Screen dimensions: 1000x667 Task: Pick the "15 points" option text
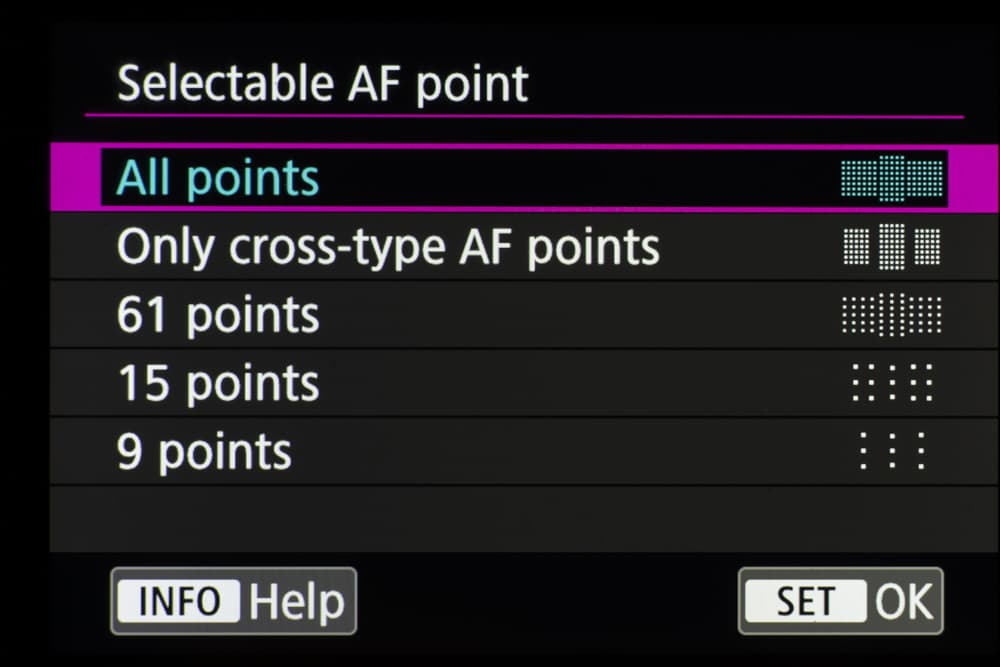[x=218, y=383]
